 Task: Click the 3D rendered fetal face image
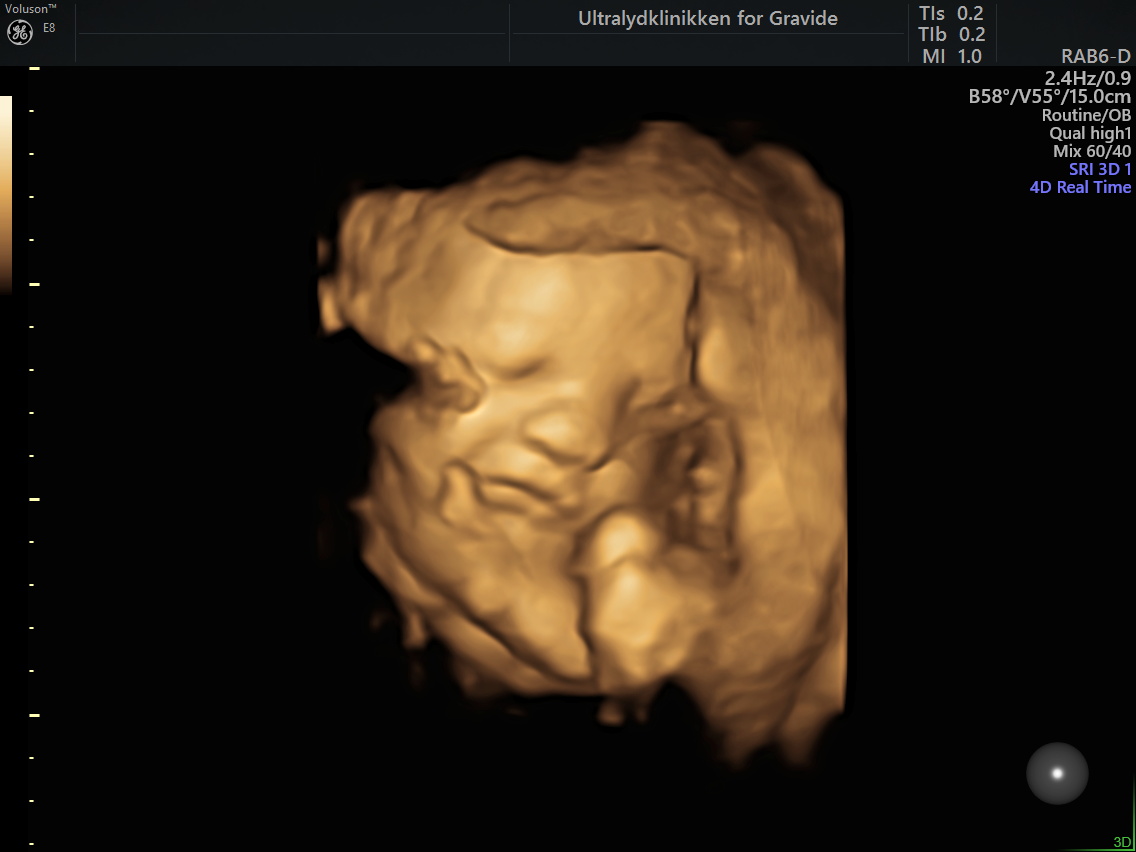click(582, 441)
